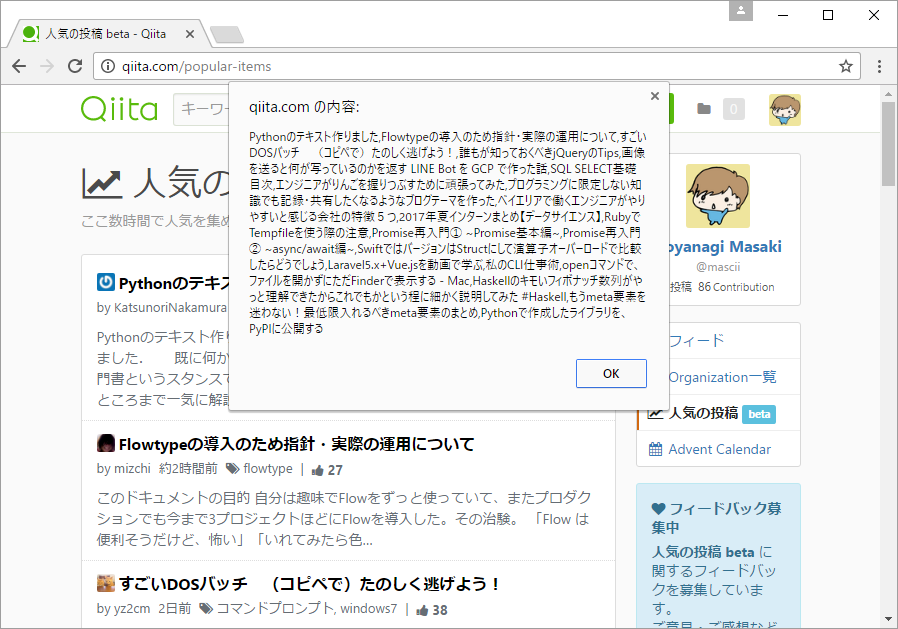
Task: Click the browser back arrow
Action: pos(20,65)
